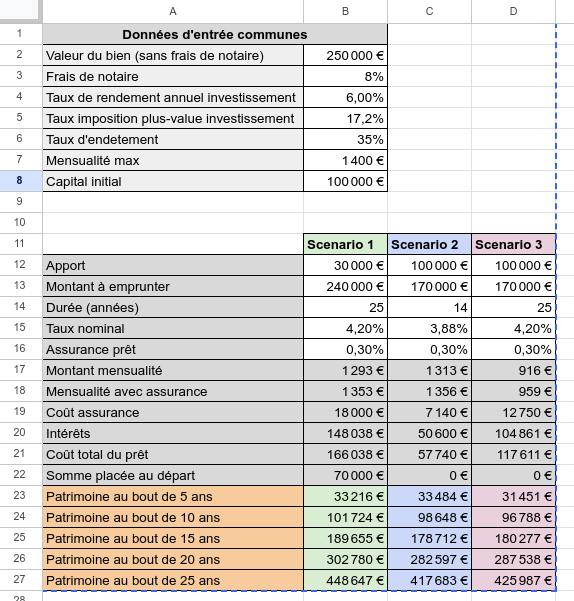Viewport: 574px width, 601px height.
Task: Click the Valeur du bien 250 000 € cell
Action: (345, 55)
